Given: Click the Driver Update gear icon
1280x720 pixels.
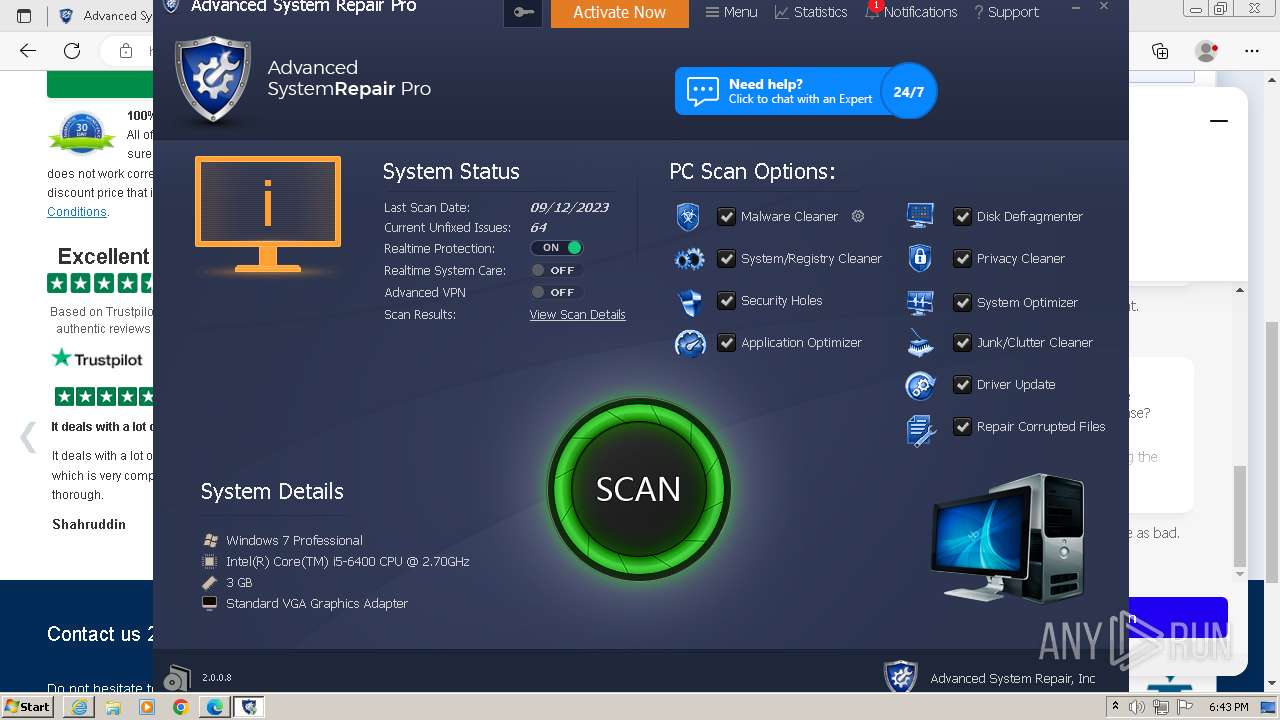Looking at the screenshot, I should [920, 385].
